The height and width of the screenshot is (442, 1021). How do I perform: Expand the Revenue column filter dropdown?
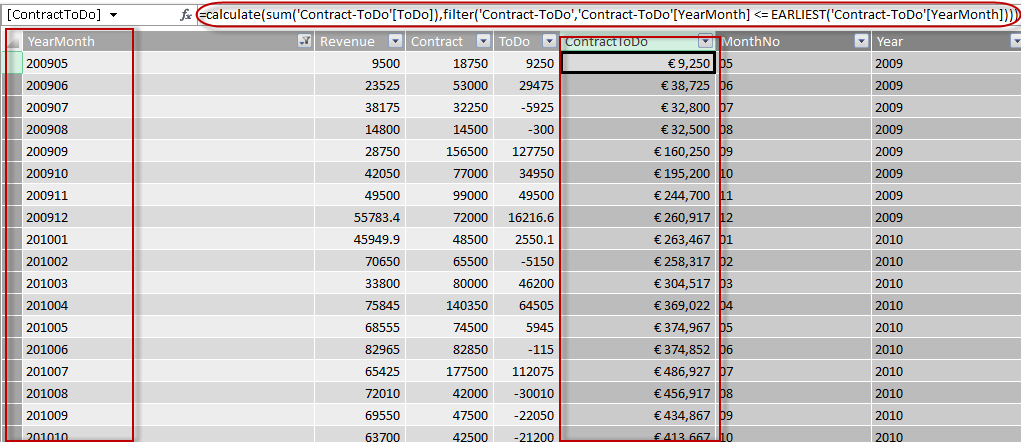pos(395,41)
